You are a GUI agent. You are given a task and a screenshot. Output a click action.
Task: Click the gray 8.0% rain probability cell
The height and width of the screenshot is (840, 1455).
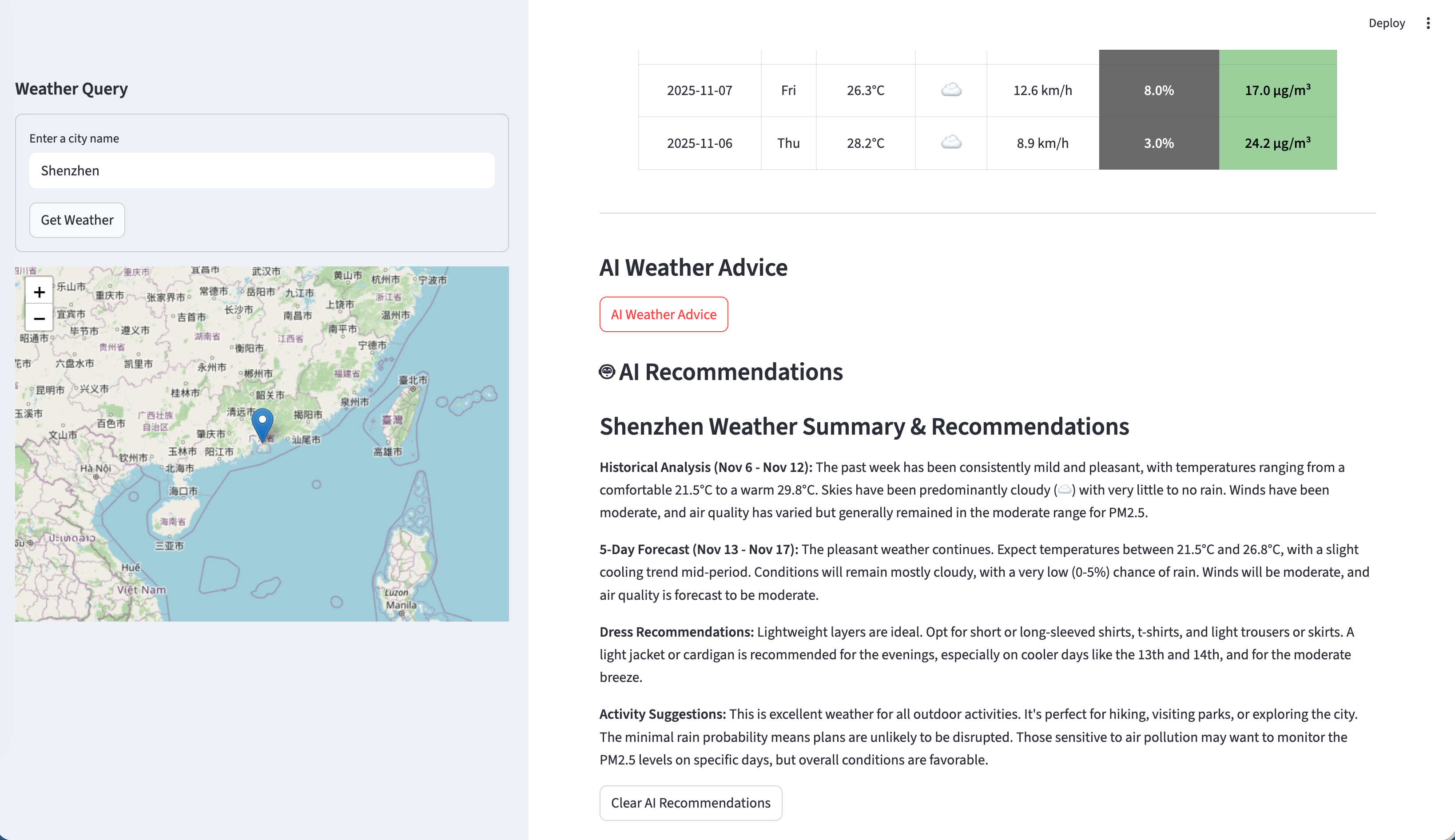pyautogui.click(x=1158, y=91)
